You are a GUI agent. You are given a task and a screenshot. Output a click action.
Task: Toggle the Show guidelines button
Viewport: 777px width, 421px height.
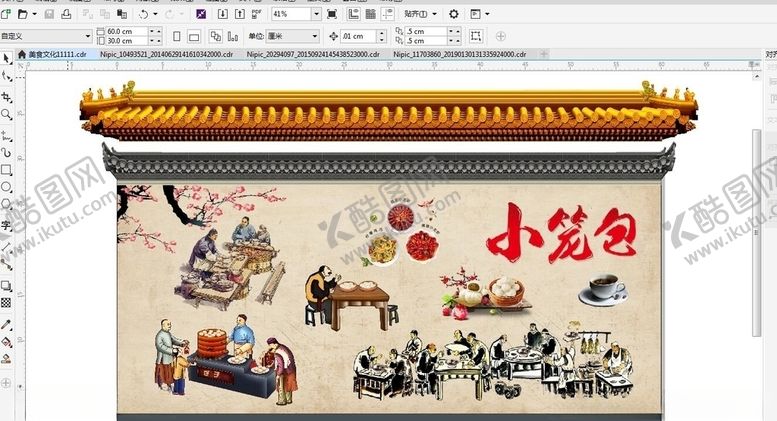tap(388, 14)
